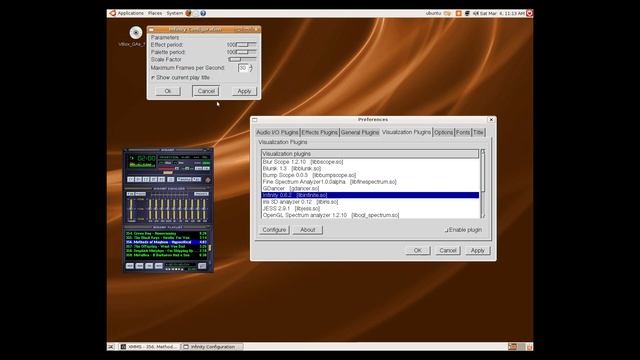Open the Trash icon in bottom panel
The height and width of the screenshot is (360, 640).
click(x=529, y=347)
